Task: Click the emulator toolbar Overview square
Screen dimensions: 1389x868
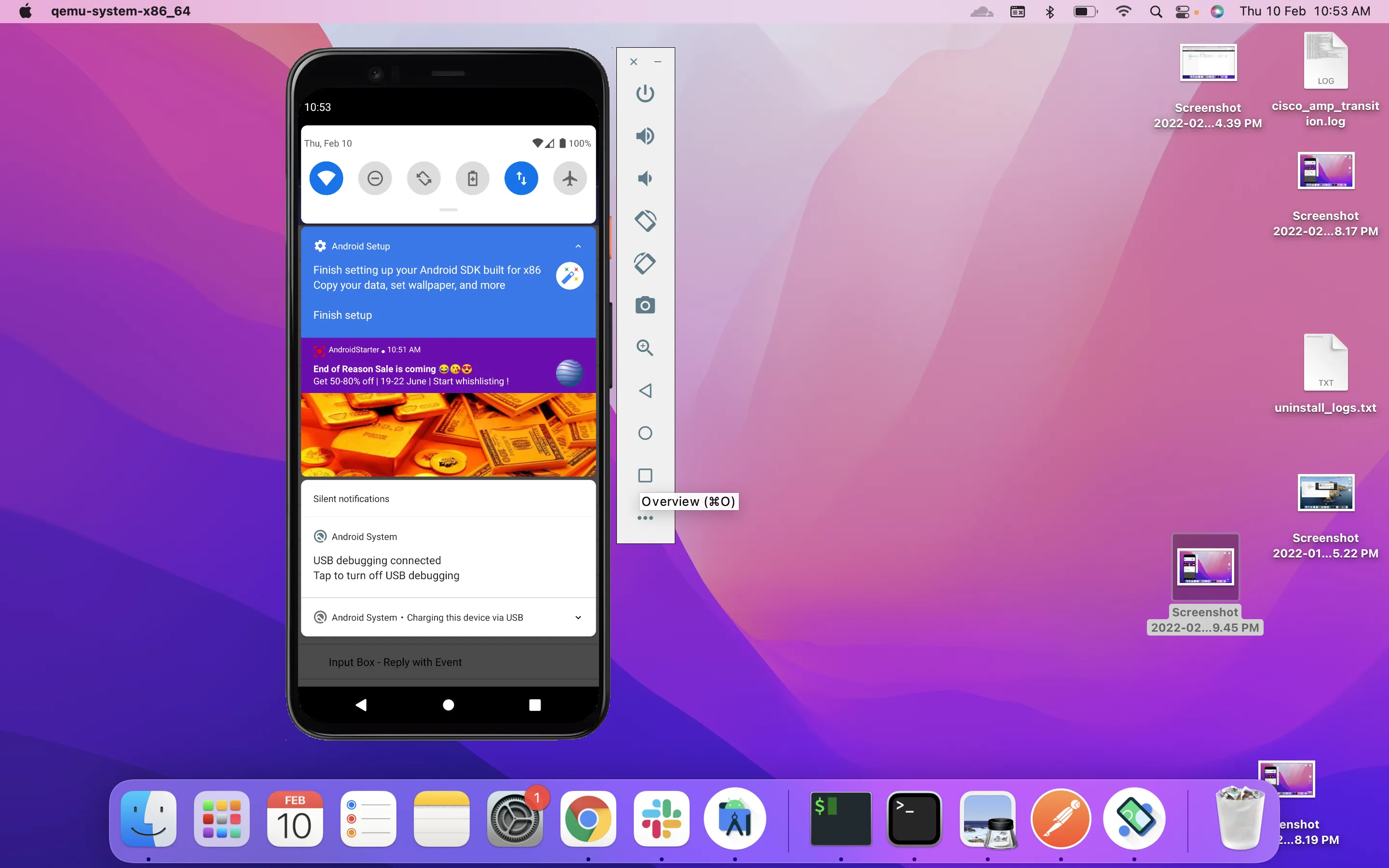Action: pos(645,475)
